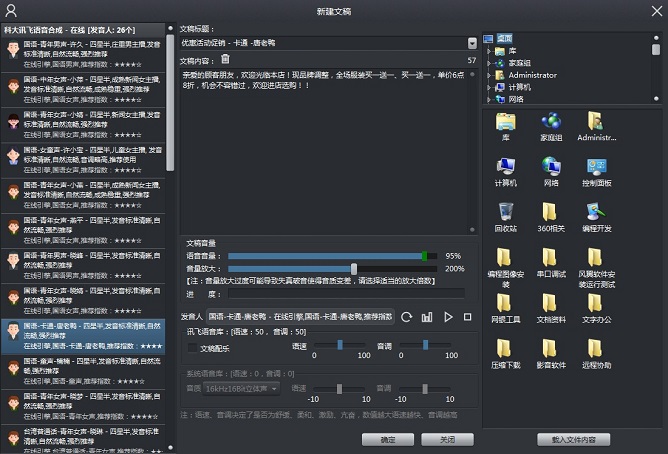
Task: Click the audio levels bar-chart icon
Action: coord(427,317)
